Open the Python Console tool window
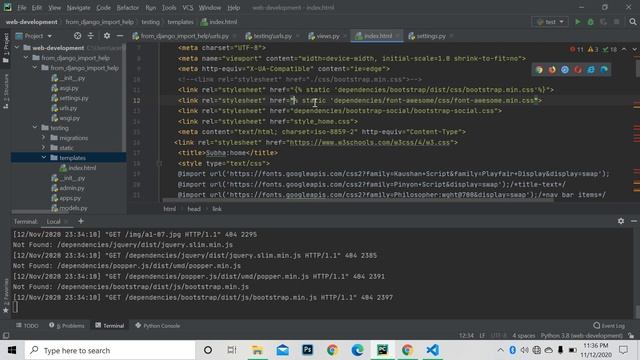640x360 pixels. pos(158,326)
